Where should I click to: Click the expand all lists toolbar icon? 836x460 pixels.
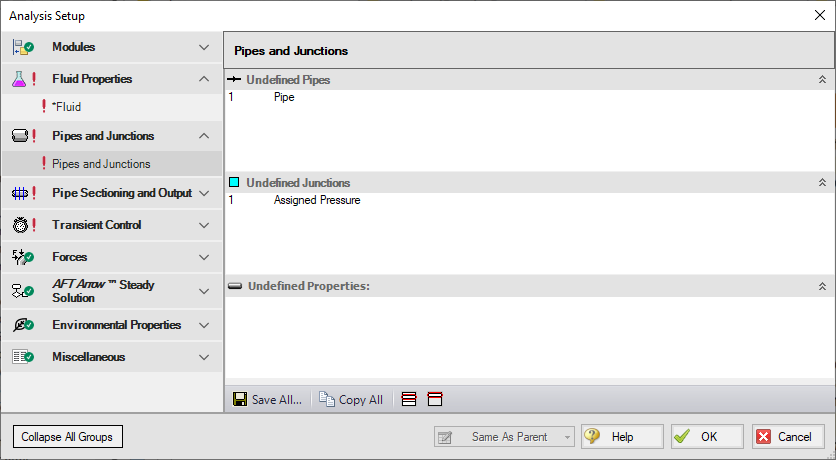coord(409,399)
